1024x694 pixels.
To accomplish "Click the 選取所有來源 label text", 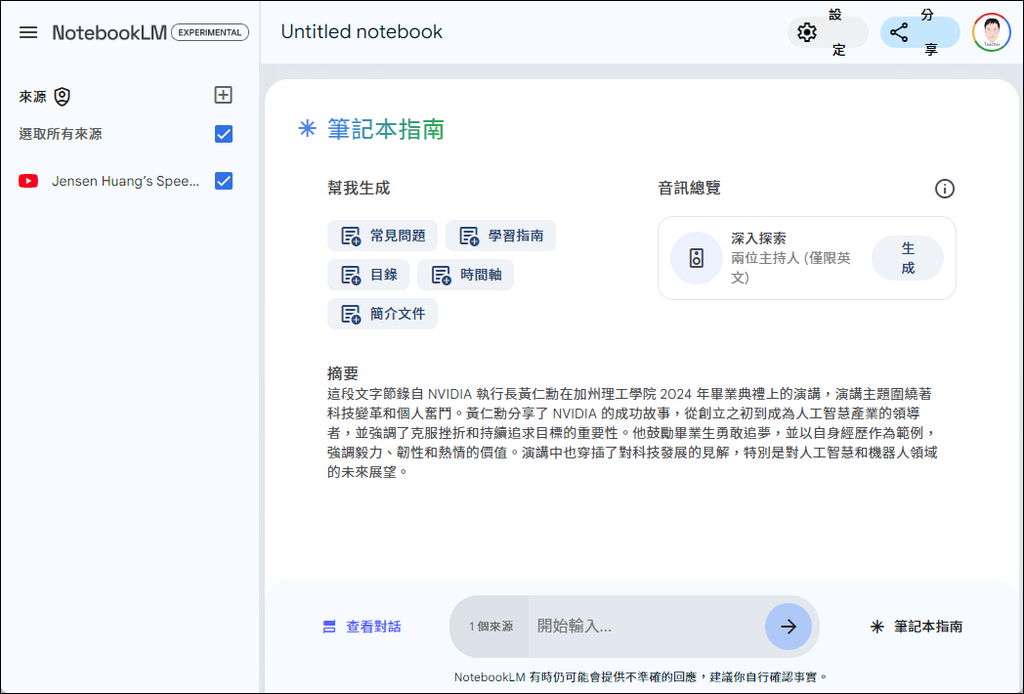I will coord(61,134).
